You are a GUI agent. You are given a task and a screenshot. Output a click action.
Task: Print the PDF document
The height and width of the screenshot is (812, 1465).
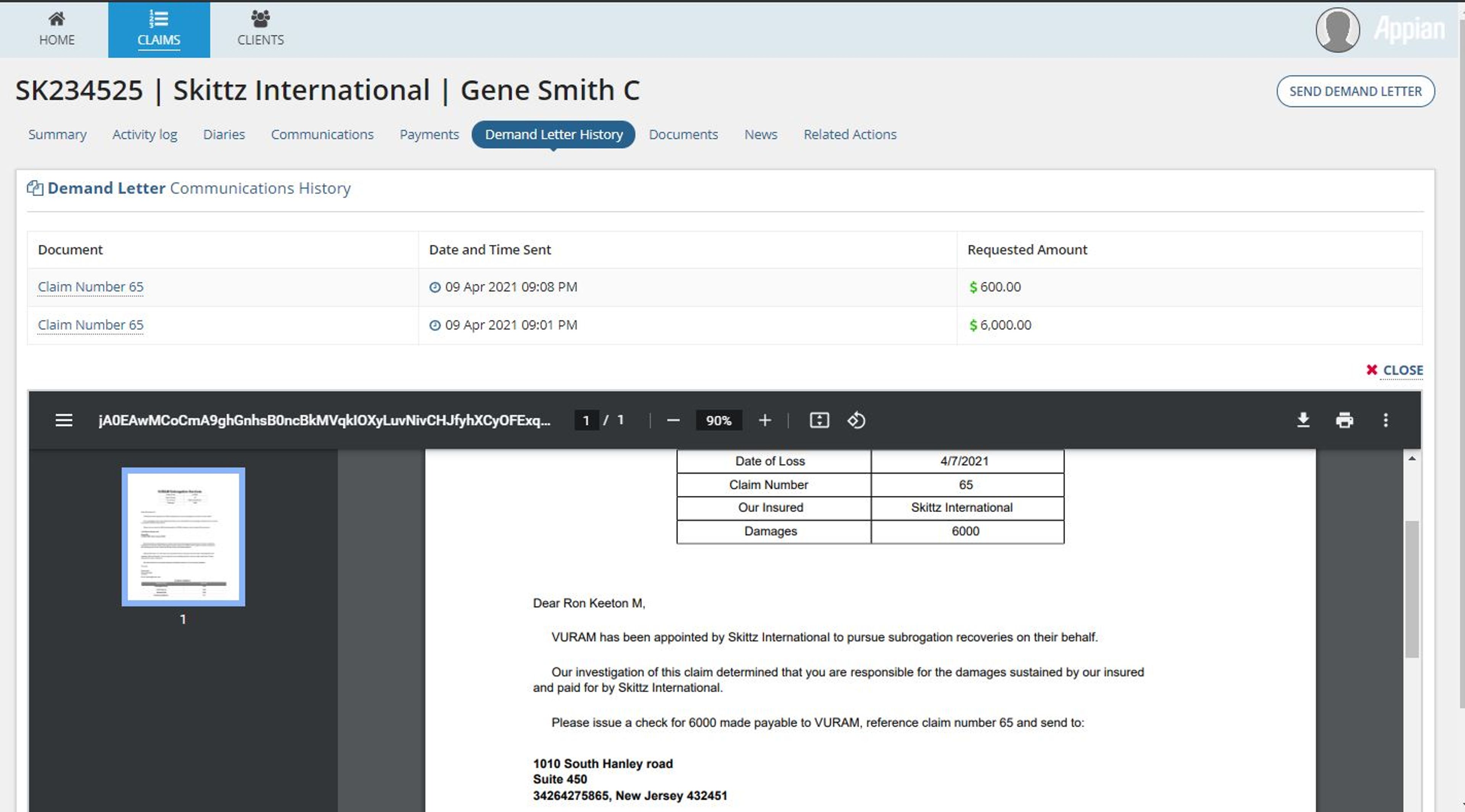1344,420
